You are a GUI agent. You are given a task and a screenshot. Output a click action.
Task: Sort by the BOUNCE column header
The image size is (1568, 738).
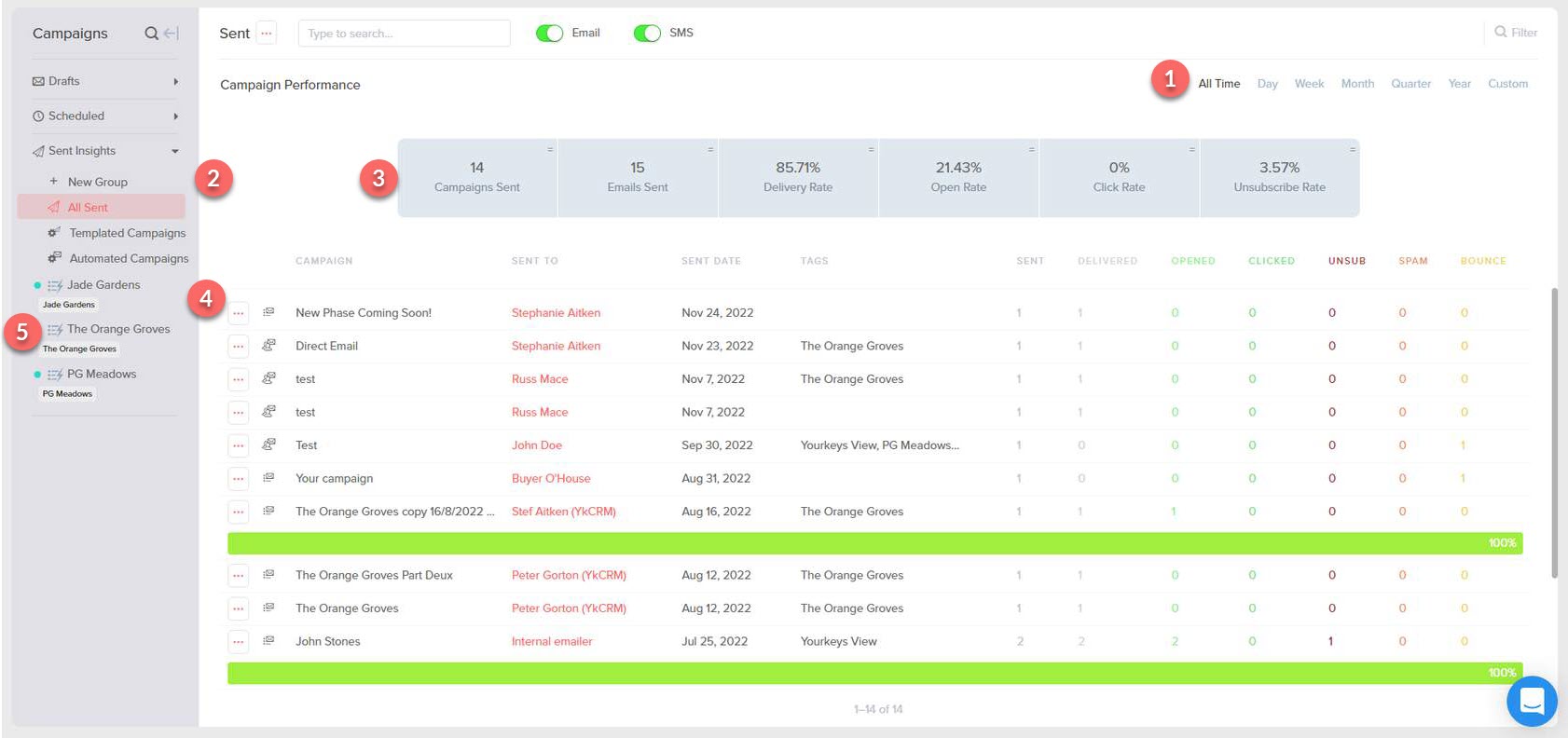coord(1483,261)
